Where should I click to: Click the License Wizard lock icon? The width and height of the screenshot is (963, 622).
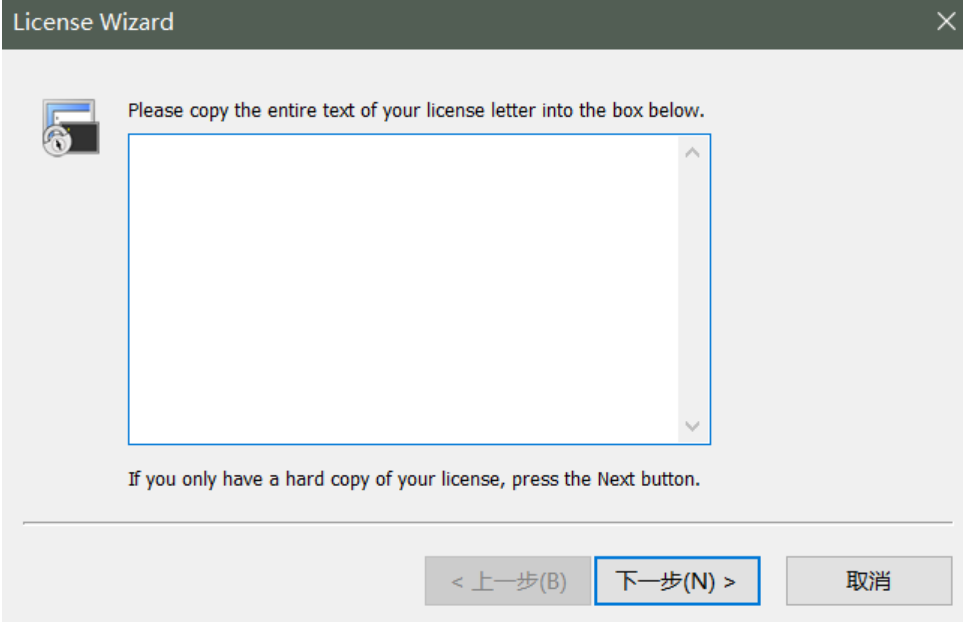click(x=70, y=127)
